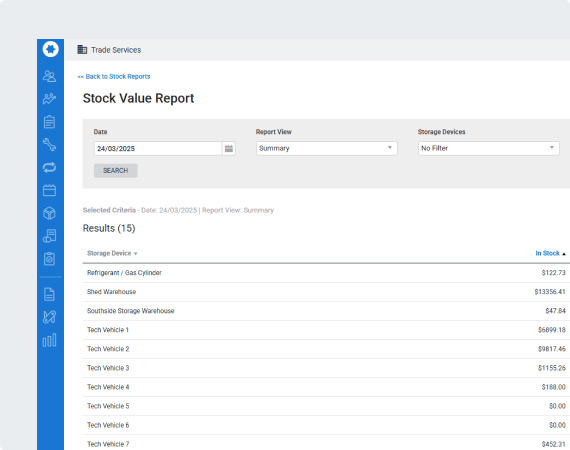This screenshot has width=570, height=450.
Task: Select the Tech Vehicle 4 row
Action: (x=326, y=387)
